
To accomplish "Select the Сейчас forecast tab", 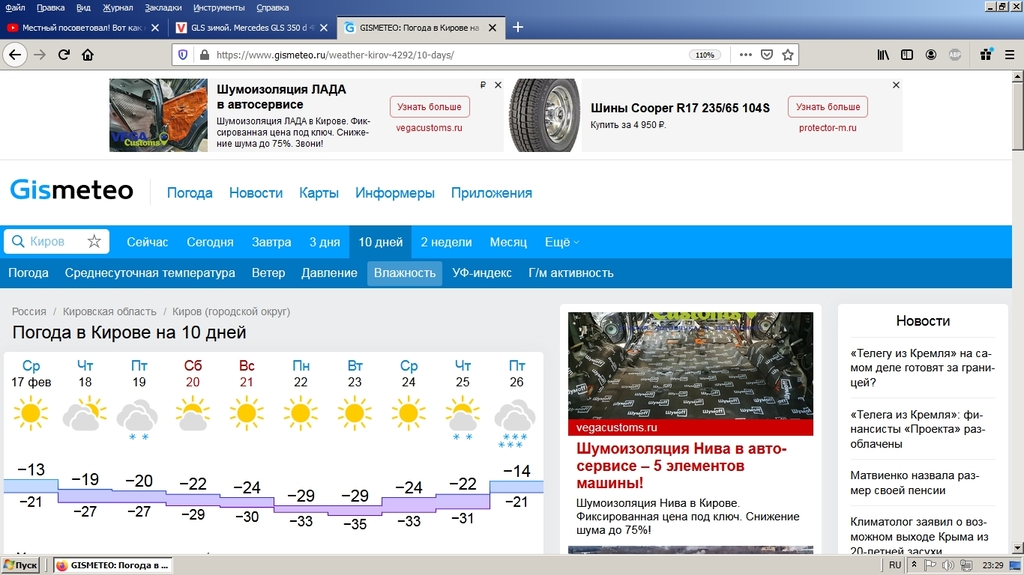I will tap(147, 242).
